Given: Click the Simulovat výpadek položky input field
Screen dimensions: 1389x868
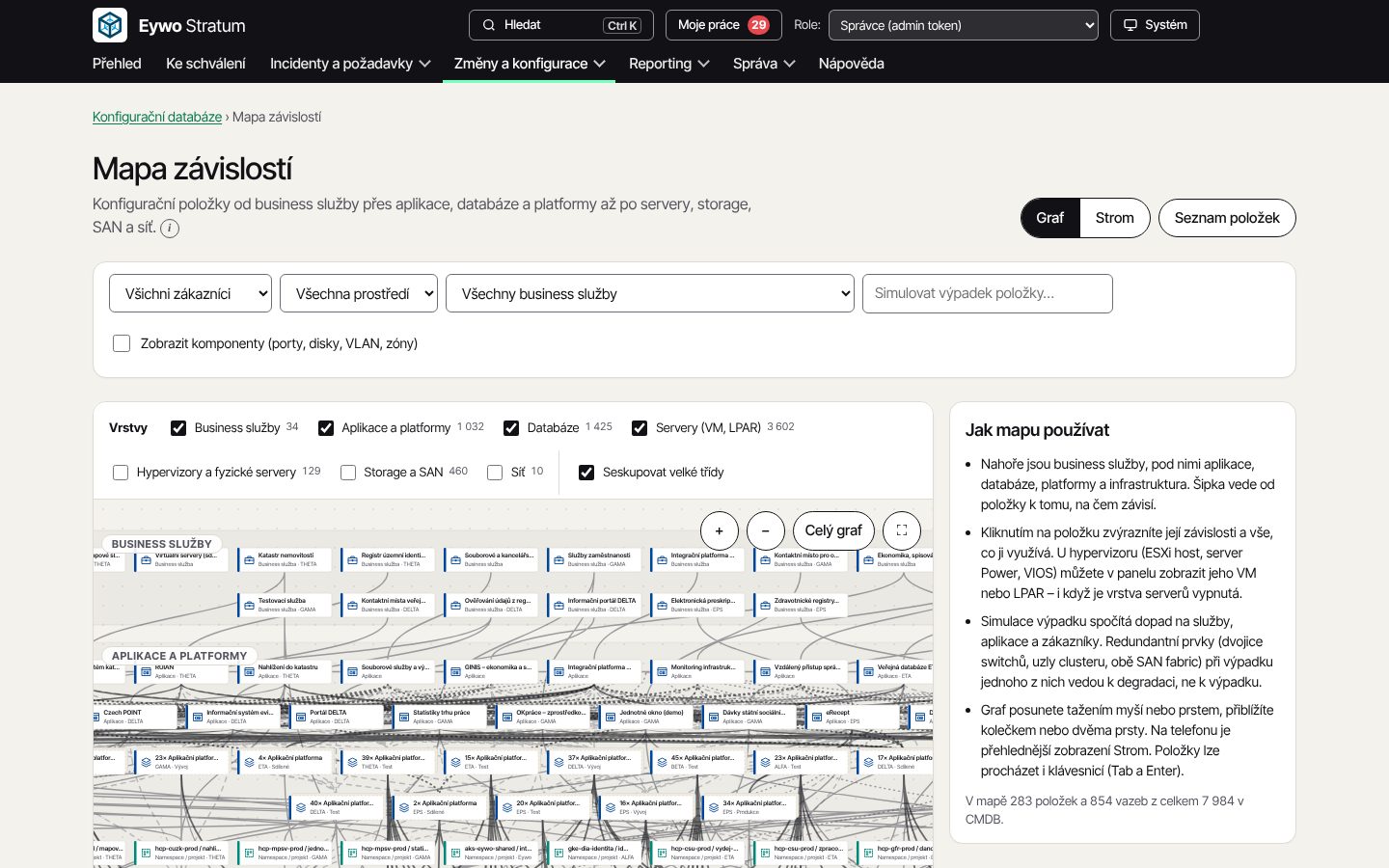Looking at the screenshot, I should click(988, 294).
